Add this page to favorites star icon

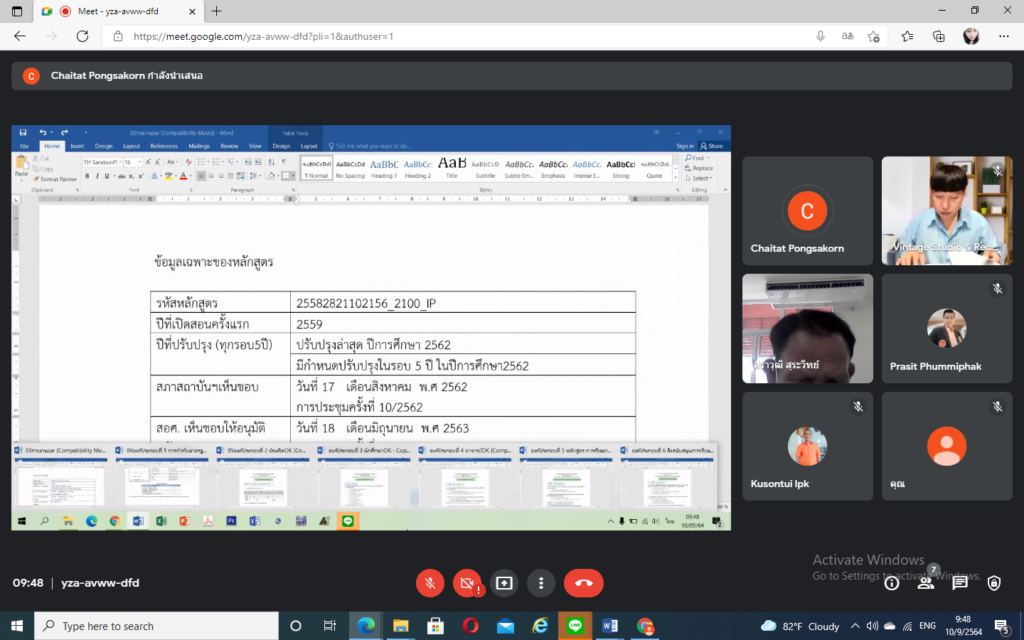click(x=873, y=36)
